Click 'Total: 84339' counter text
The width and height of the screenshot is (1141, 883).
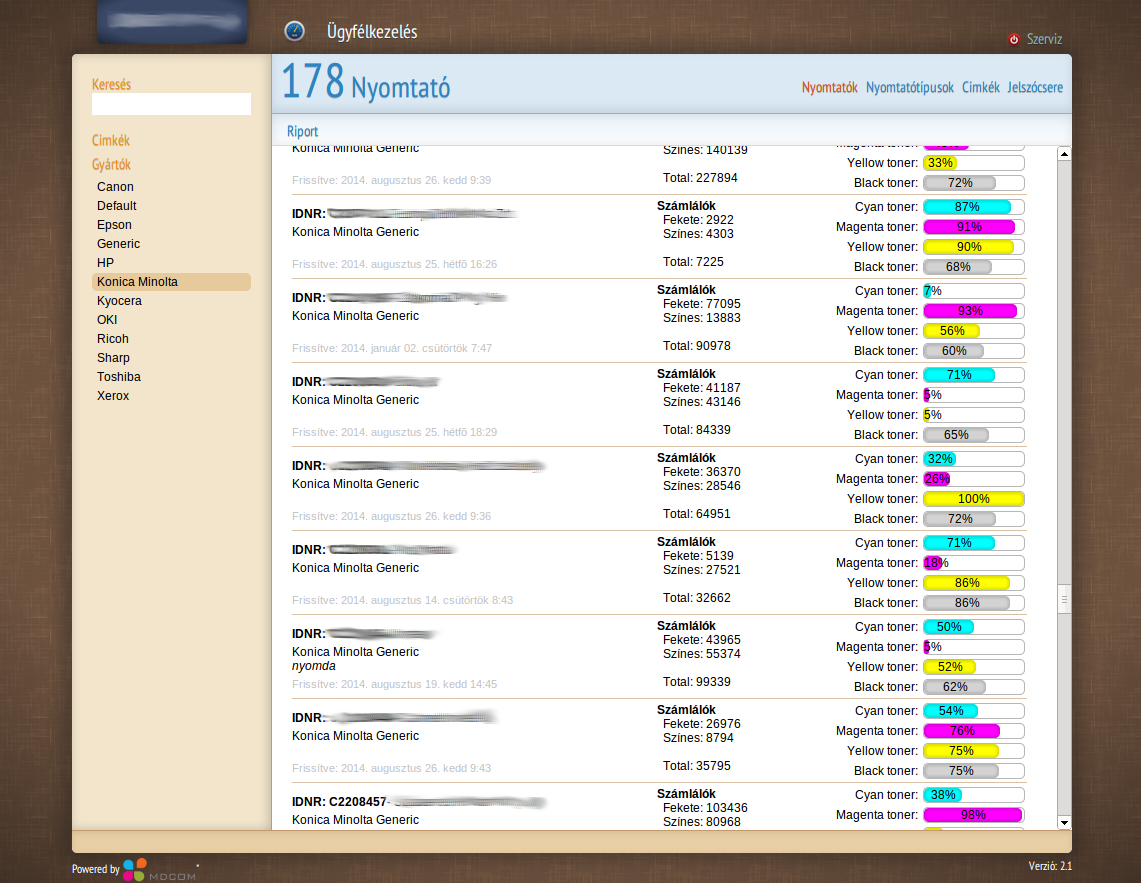point(696,430)
